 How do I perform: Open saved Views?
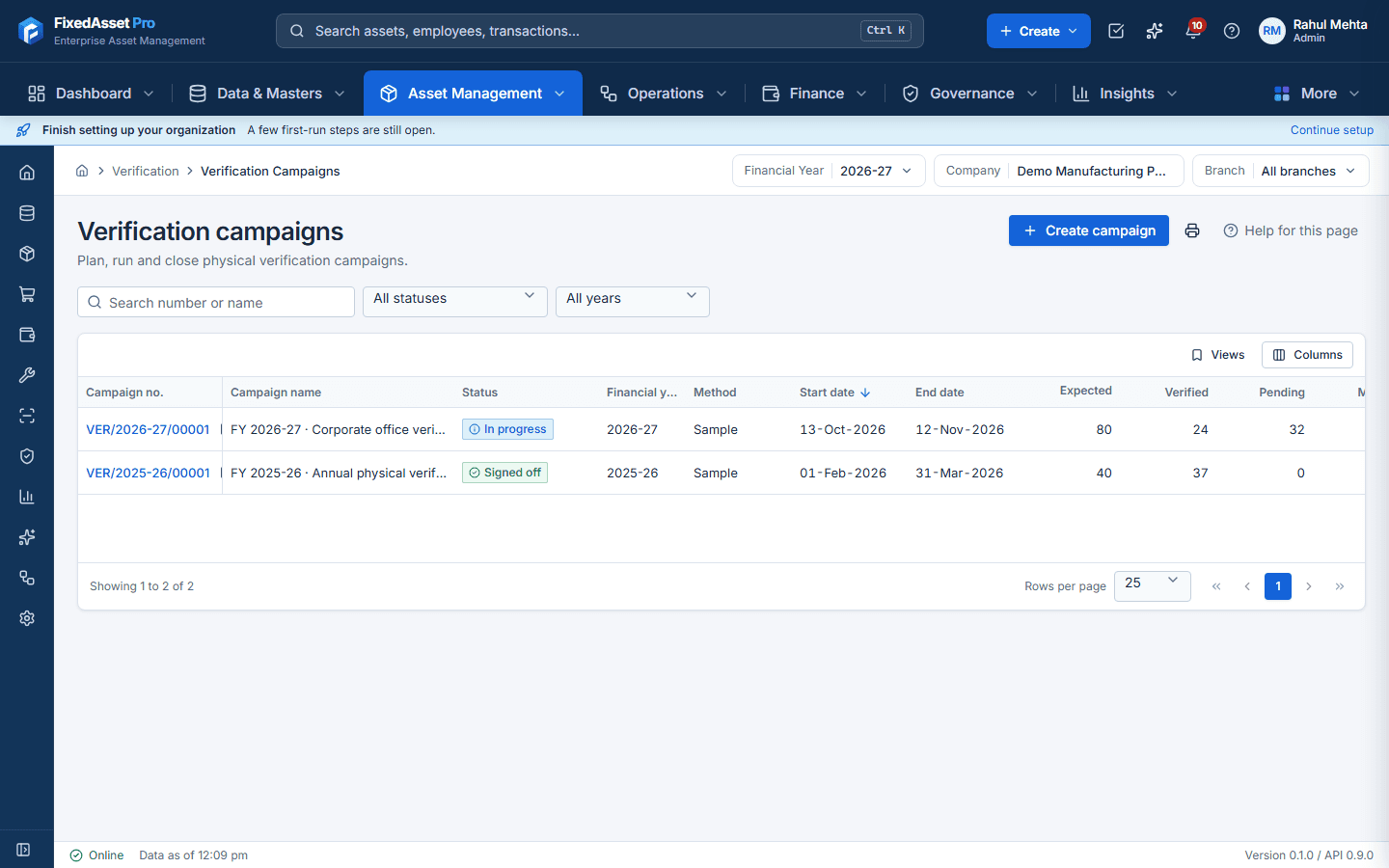point(1217,355)
